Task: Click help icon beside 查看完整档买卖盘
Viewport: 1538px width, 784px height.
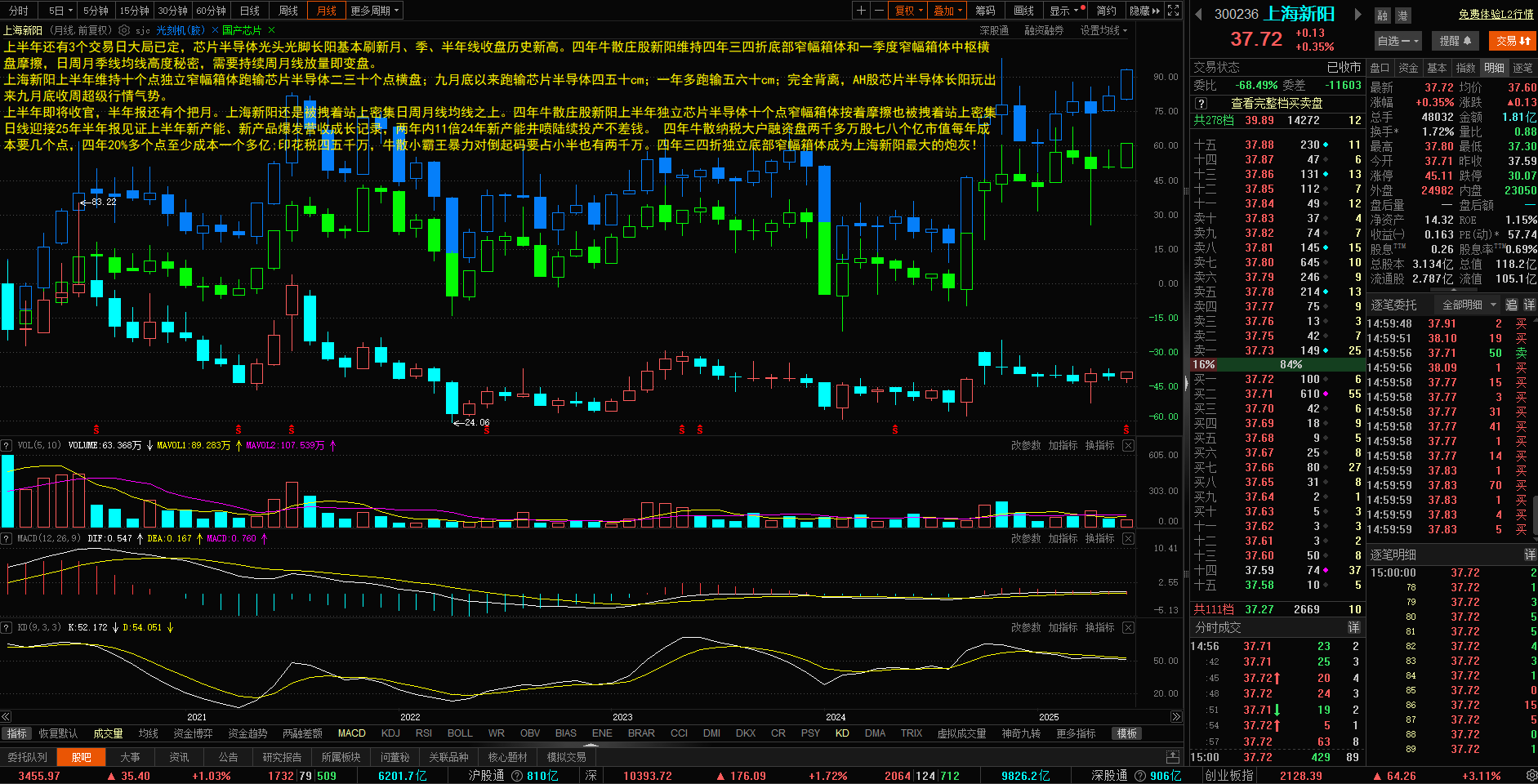Action: [1201, 104]
